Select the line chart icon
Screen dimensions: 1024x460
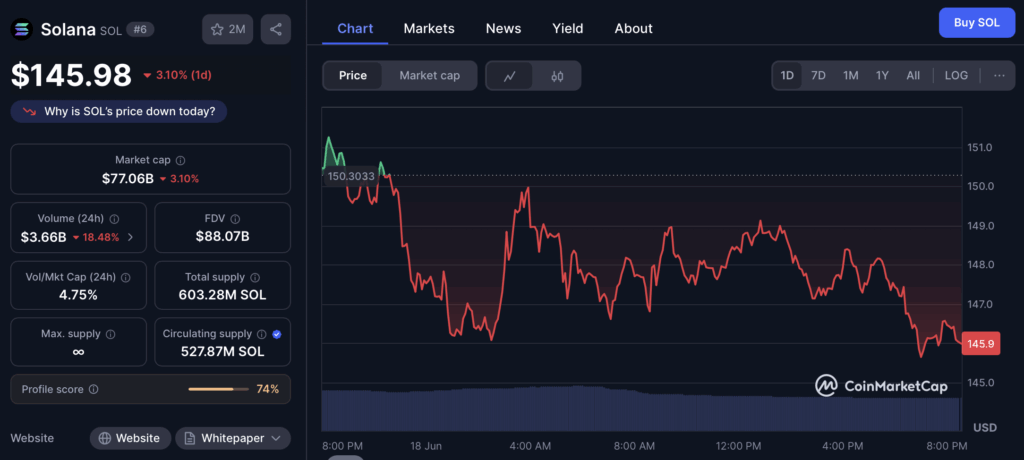[509, 76]
